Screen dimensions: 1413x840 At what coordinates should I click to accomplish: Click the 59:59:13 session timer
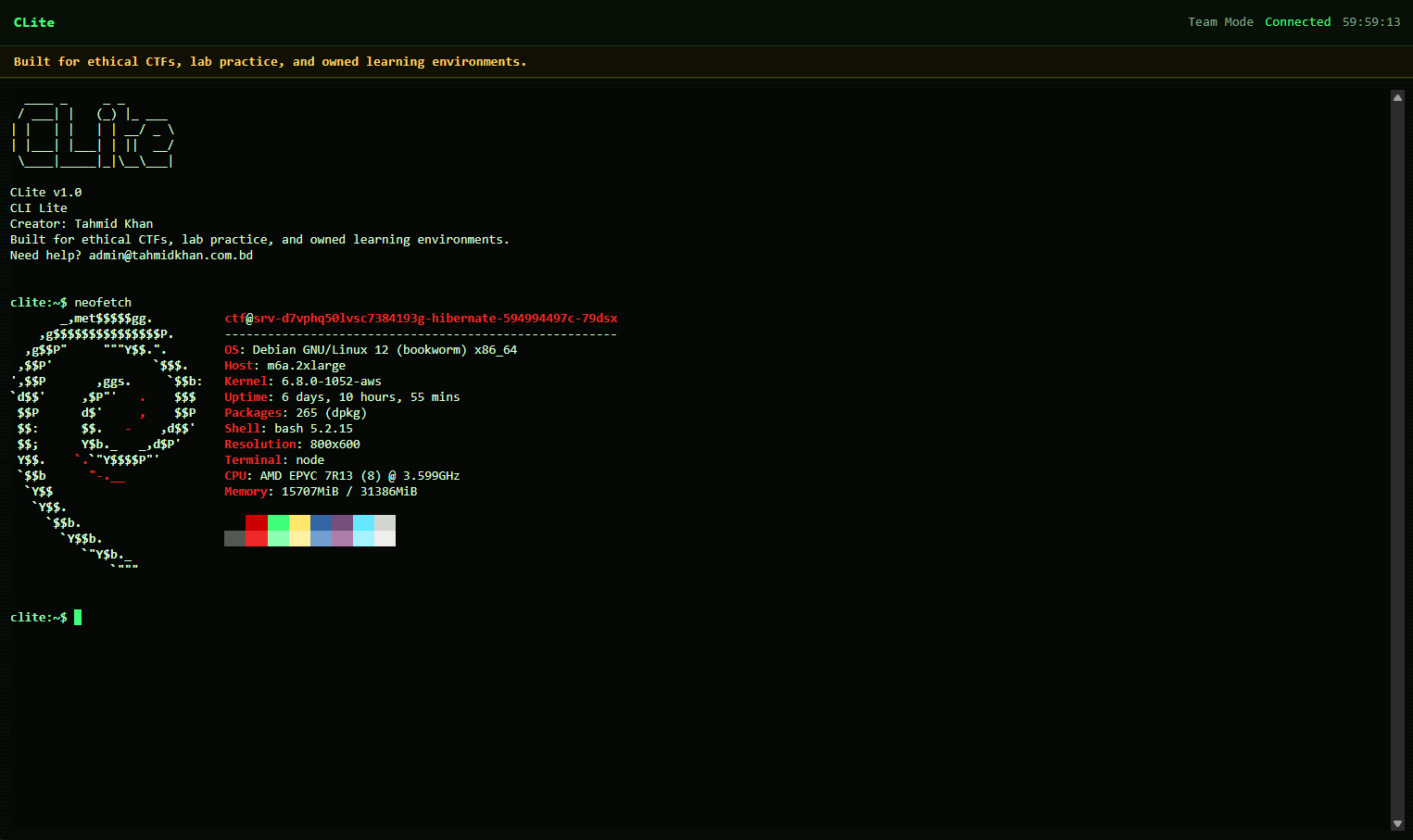click(1371, 22)
